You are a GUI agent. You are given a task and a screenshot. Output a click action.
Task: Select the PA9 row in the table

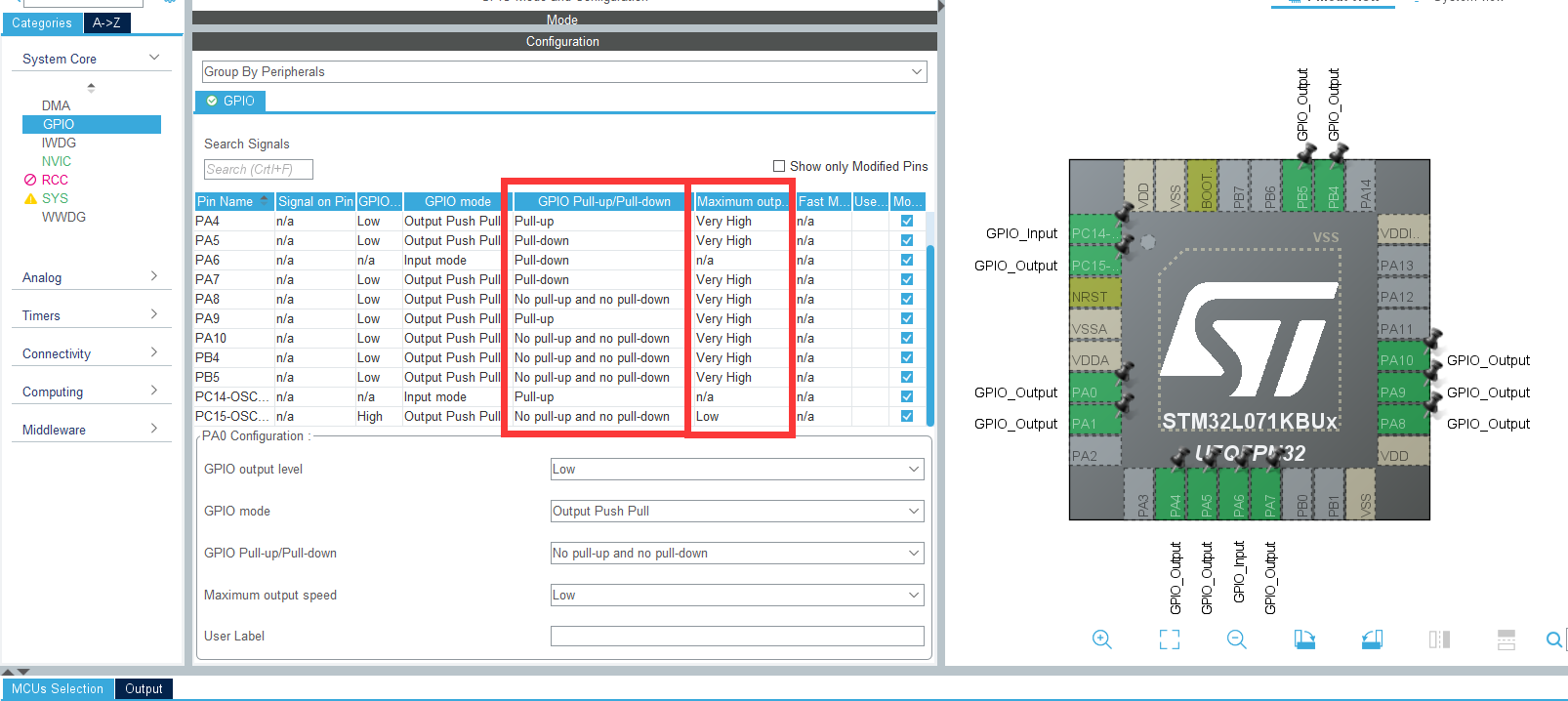click(x=559, y=318)
